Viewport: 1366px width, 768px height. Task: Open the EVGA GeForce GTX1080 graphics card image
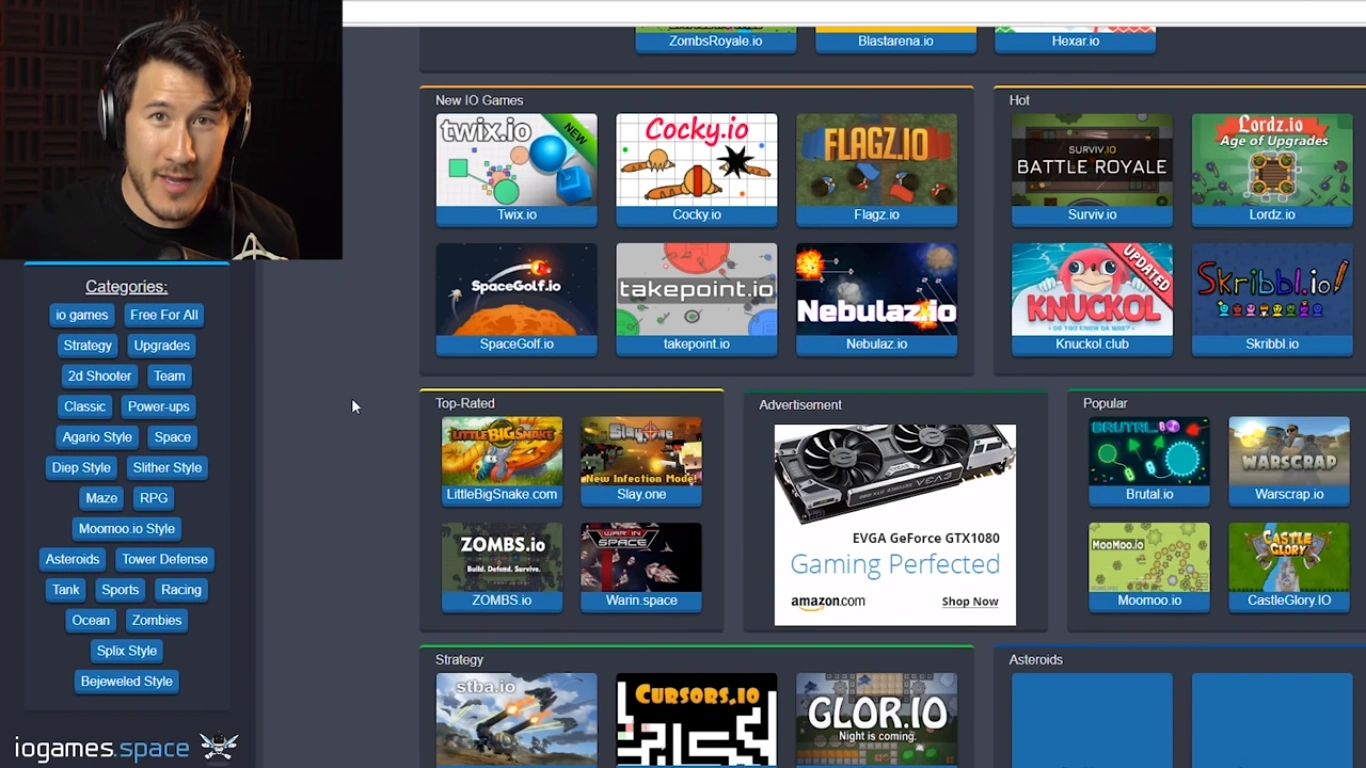pyautogui.click(x=895, y=474)
